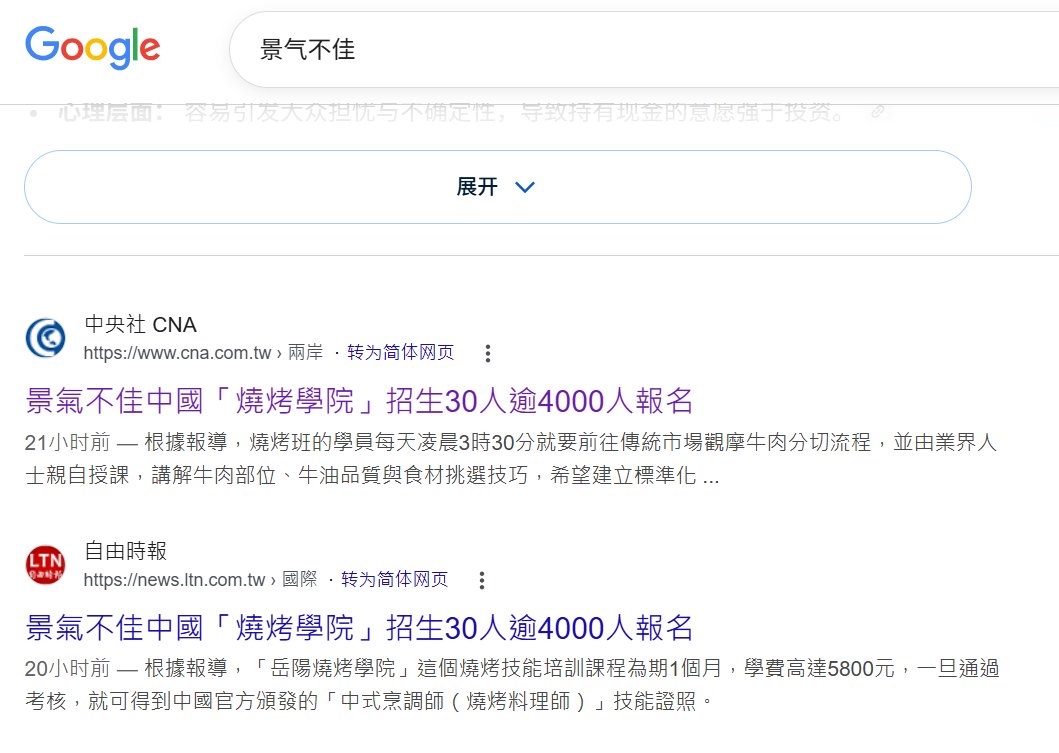This screenshot has height=753, width=1059.
Task: Open the 中央社 CNA source name
Action: tap(140, 325)
